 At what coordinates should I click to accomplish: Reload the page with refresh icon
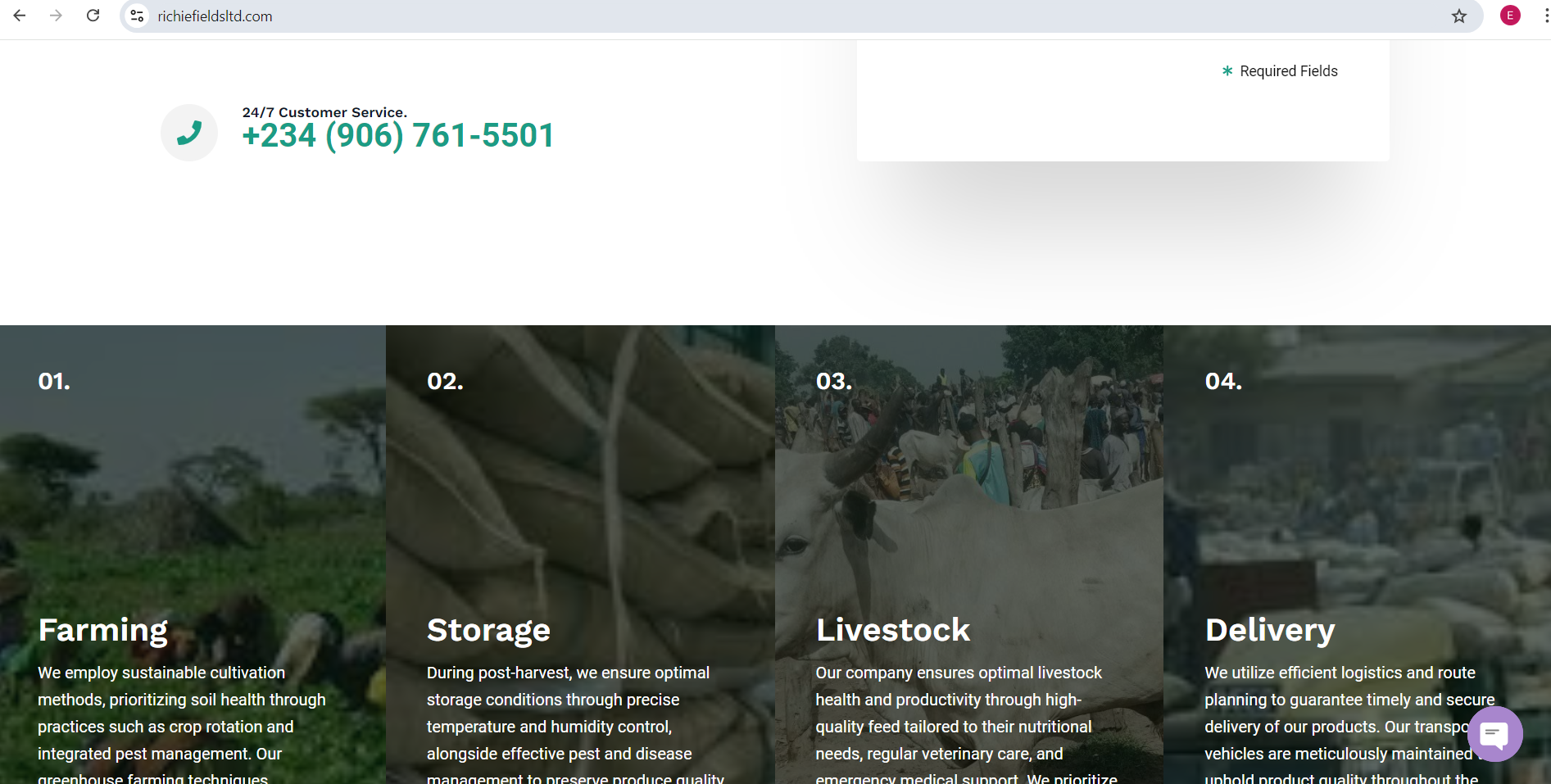click(93, 16)
